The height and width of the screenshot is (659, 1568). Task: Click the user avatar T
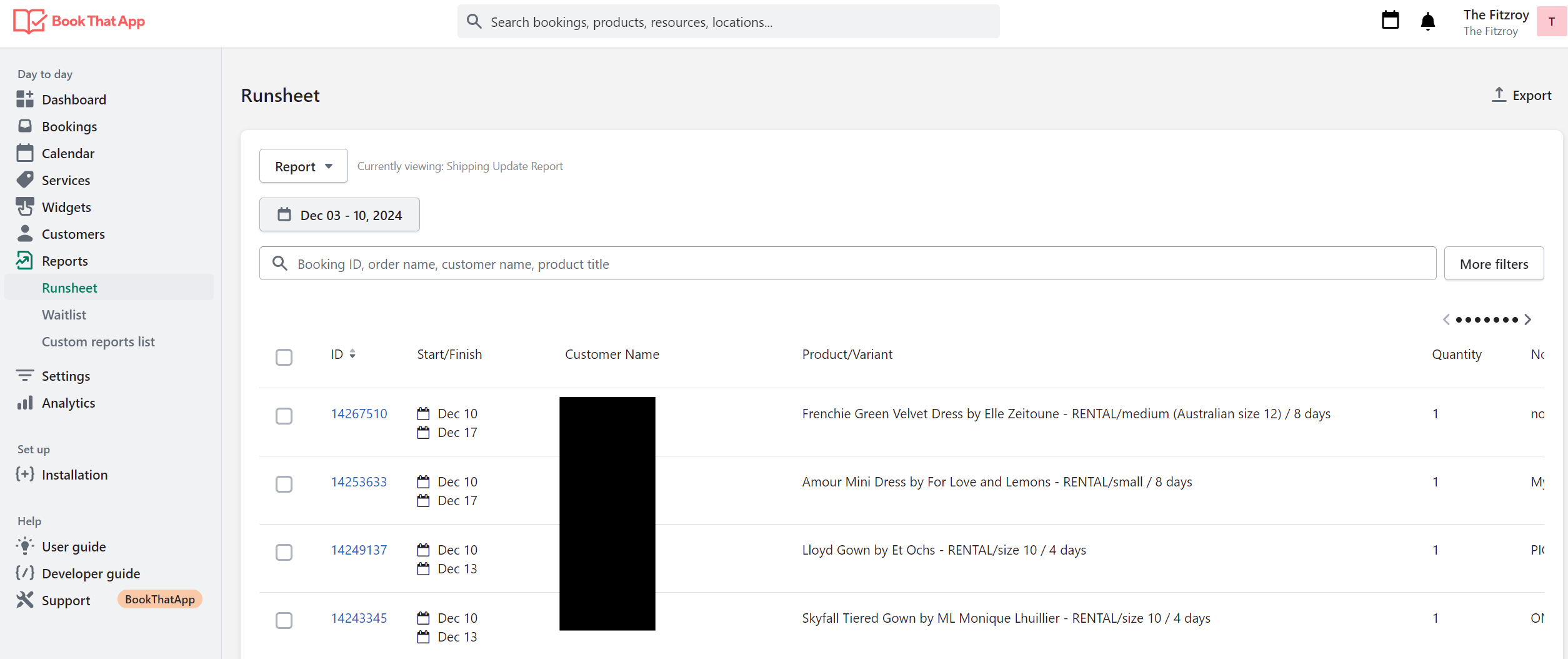[1551, 22]
